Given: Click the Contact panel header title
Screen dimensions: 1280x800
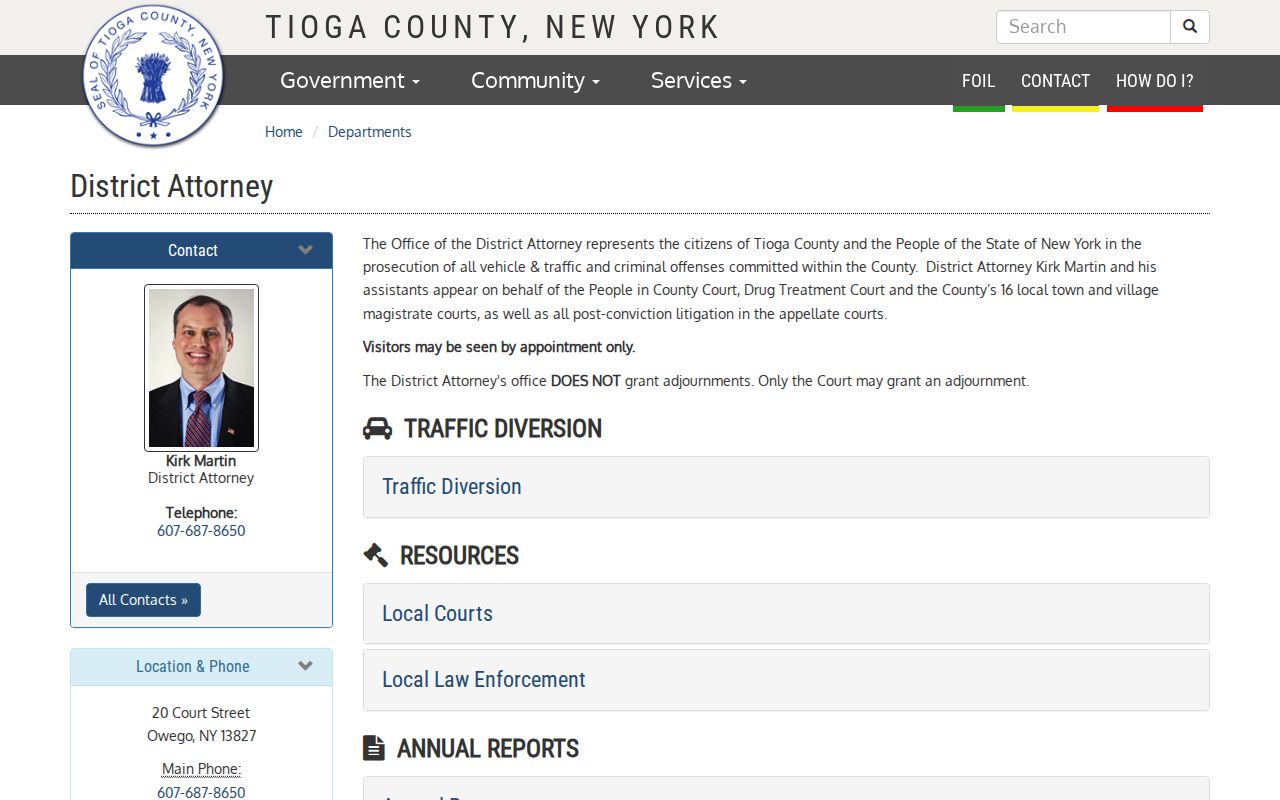Looking at the screenshot, I should click(x=193, y=250).
